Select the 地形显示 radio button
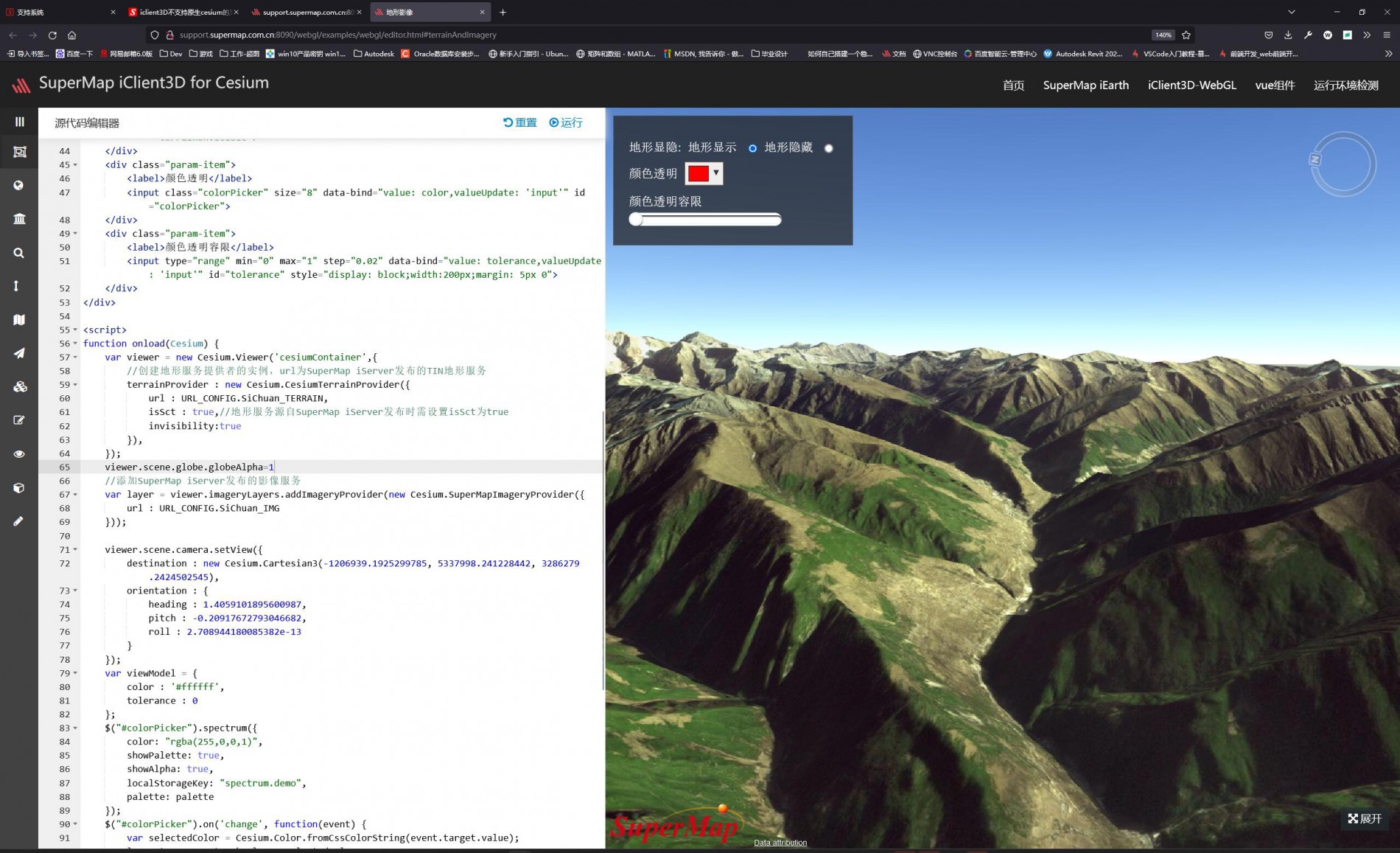 (x=752, y=148)
